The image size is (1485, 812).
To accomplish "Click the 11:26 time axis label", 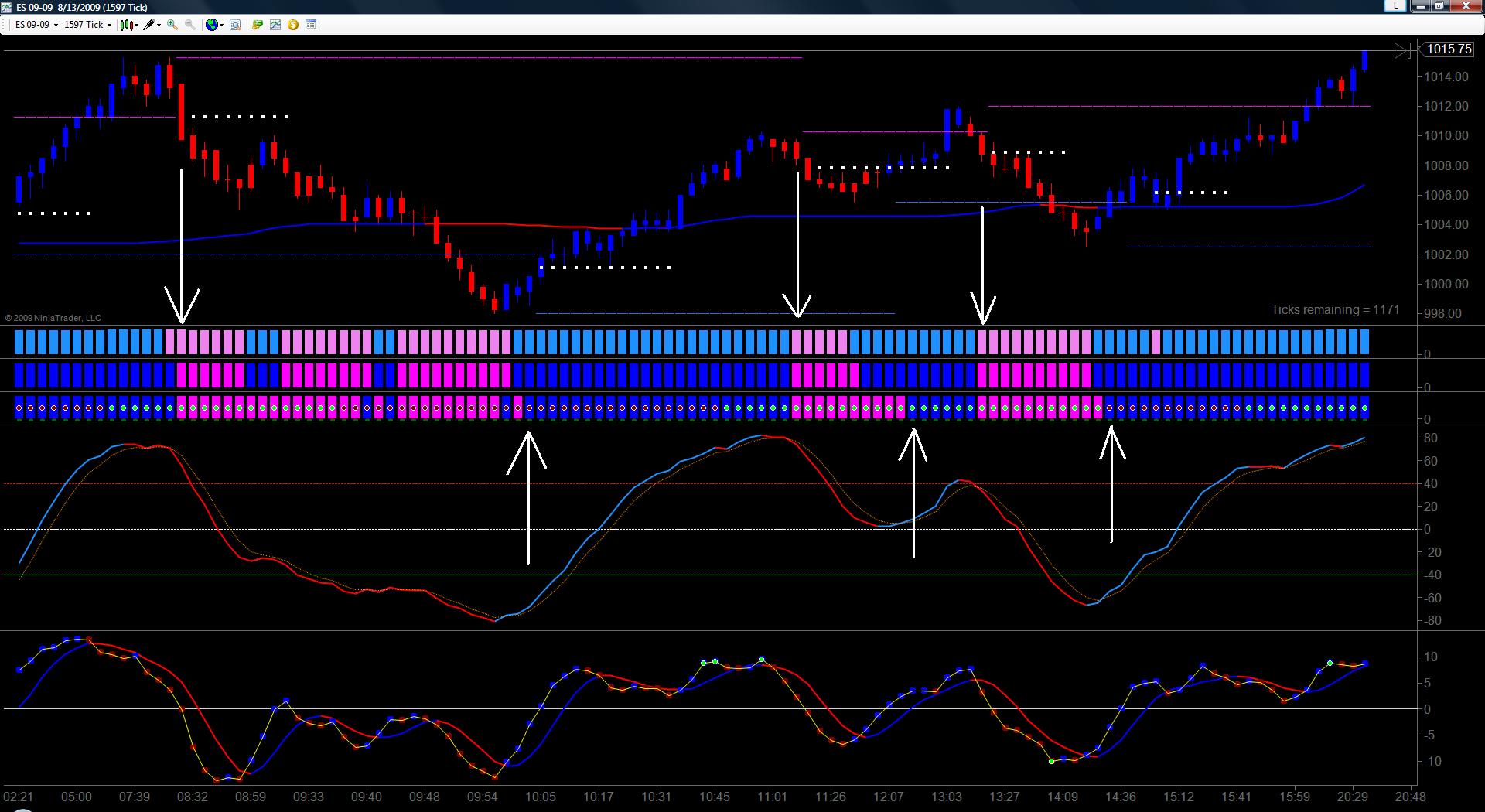I will tap(831, 797).
